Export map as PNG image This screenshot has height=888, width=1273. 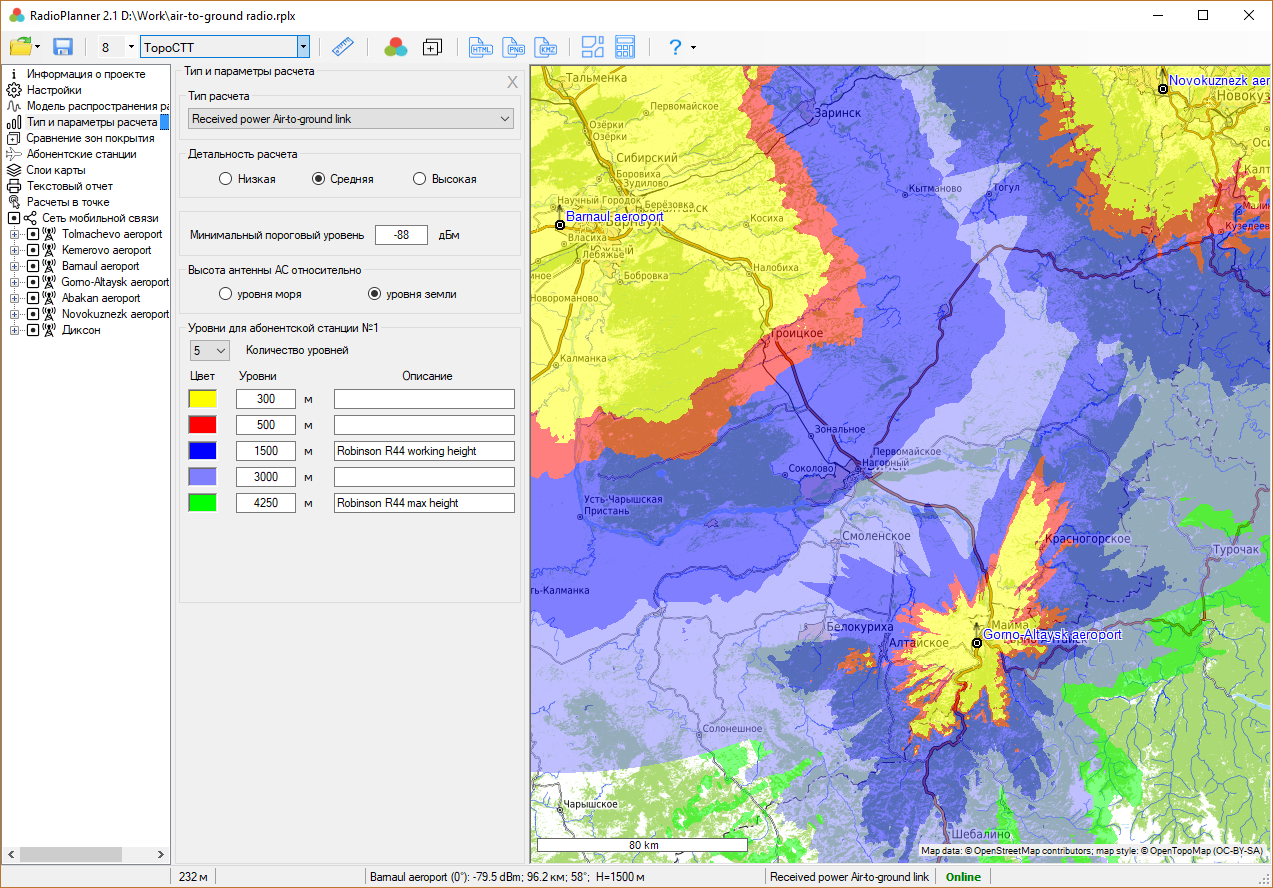(514, 47)
